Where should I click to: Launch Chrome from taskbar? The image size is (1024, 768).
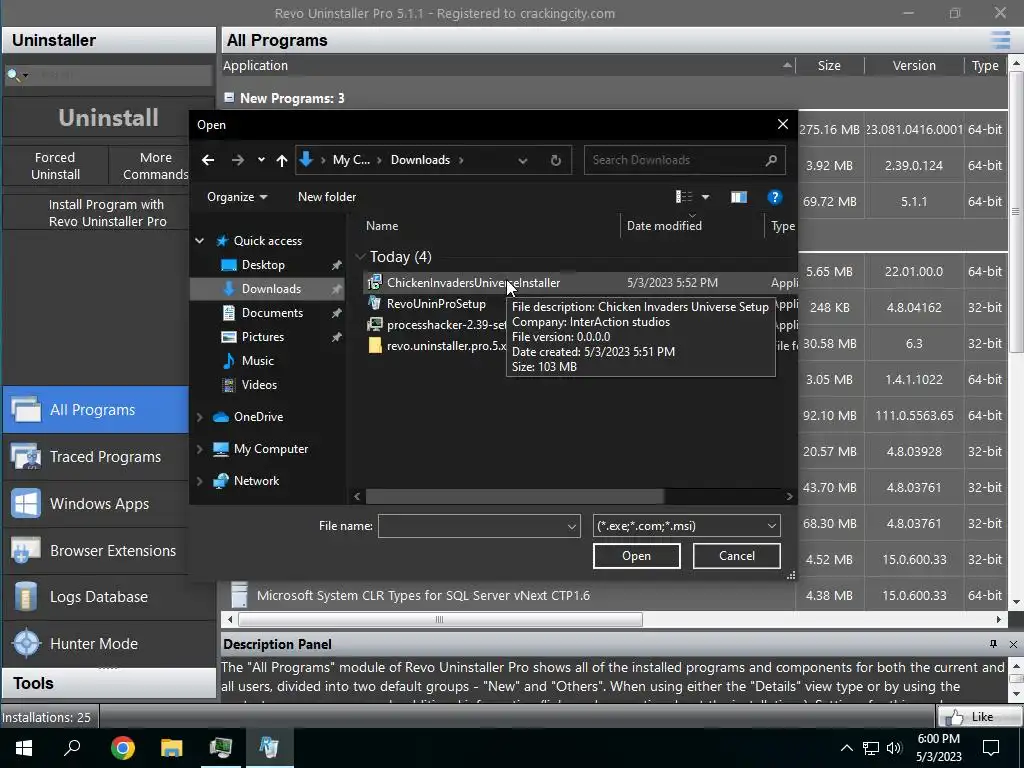[x=122, y=748]
